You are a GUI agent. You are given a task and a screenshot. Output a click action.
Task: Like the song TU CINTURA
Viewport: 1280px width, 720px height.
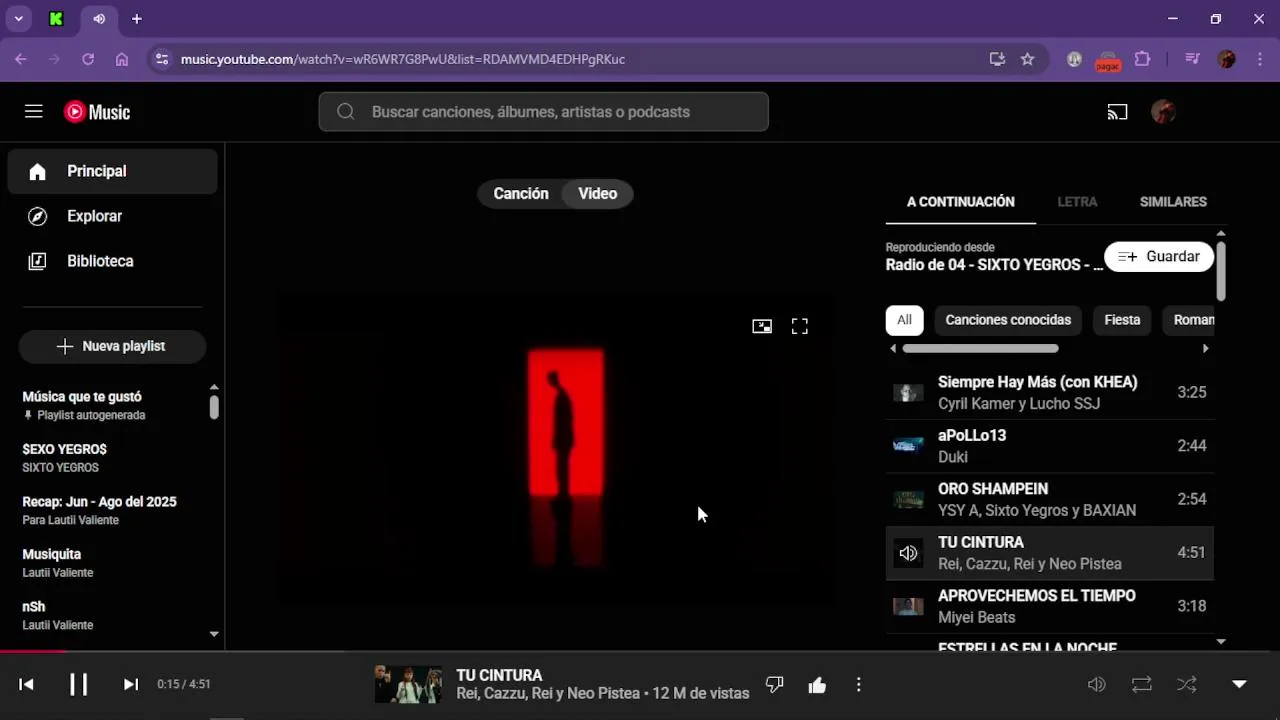click(x=817, y=685)
